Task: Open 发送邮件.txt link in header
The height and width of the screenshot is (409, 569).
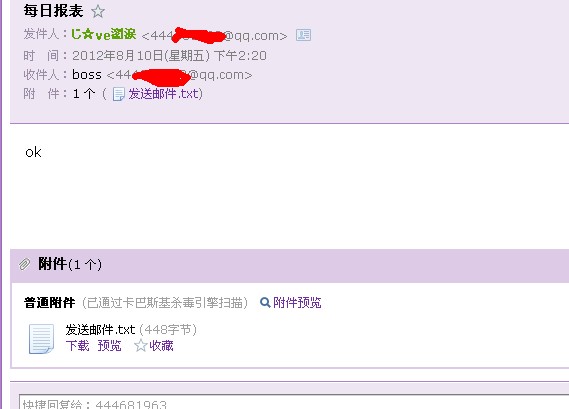Action: [x=165, y=94]
